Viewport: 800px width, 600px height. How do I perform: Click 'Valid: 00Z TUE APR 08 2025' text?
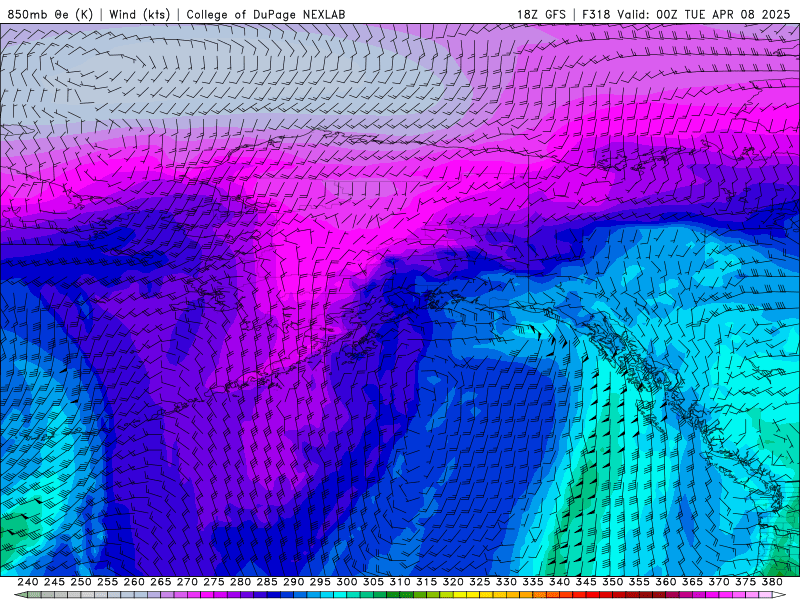[x=704, y=14]
